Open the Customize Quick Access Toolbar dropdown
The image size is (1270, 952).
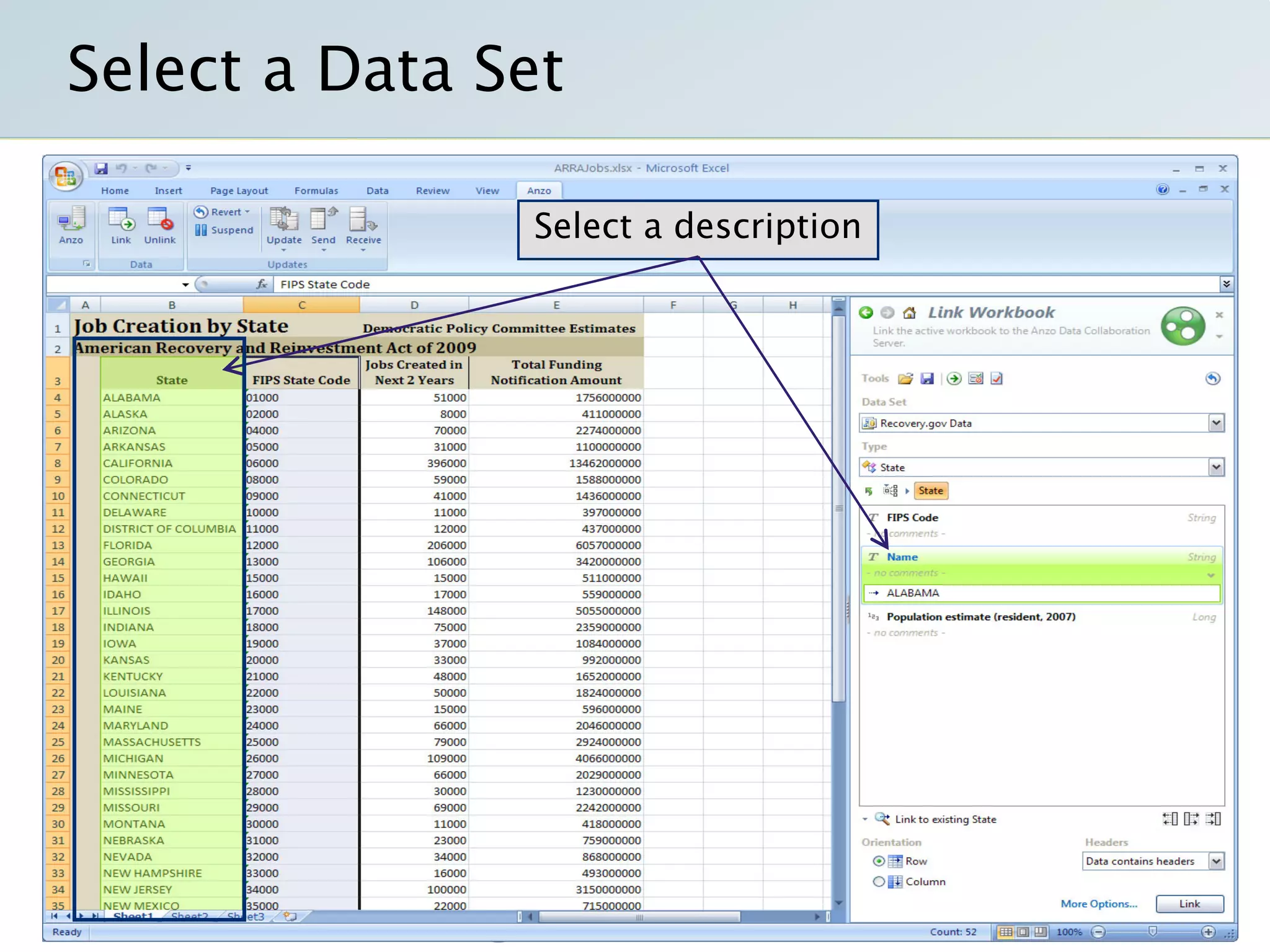coord(189,168)
